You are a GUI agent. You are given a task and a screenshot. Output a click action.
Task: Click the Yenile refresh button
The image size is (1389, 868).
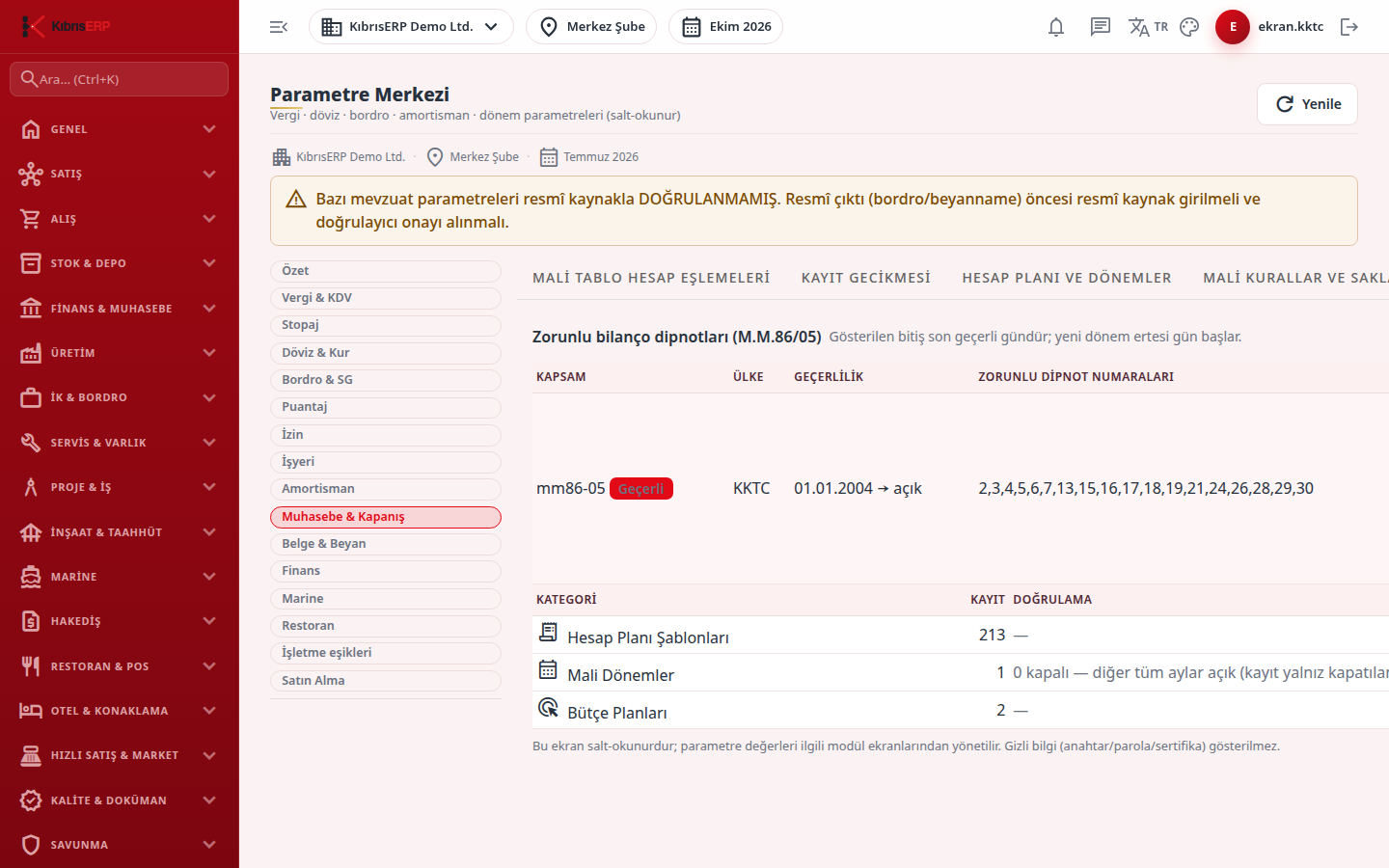pos(1307,104)
